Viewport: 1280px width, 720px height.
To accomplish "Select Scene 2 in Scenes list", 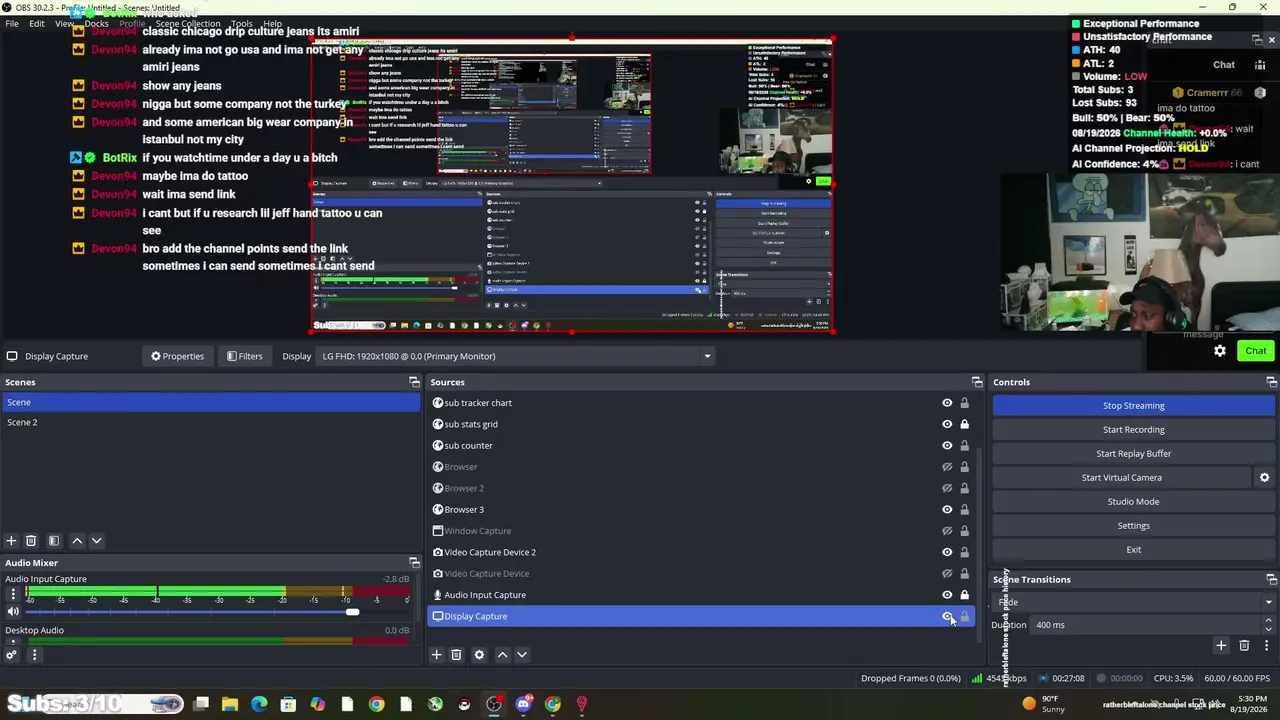I will 210,422.
